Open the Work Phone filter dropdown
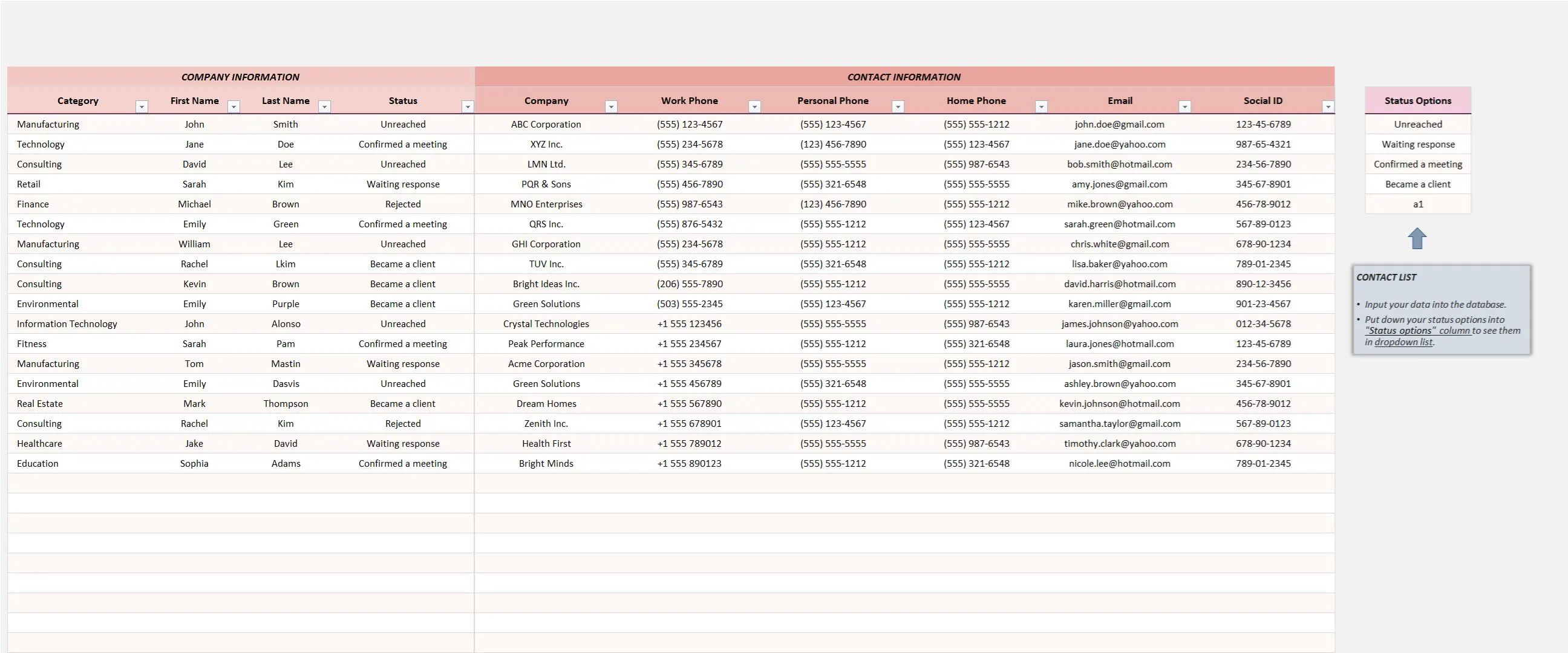 (755, 106)
